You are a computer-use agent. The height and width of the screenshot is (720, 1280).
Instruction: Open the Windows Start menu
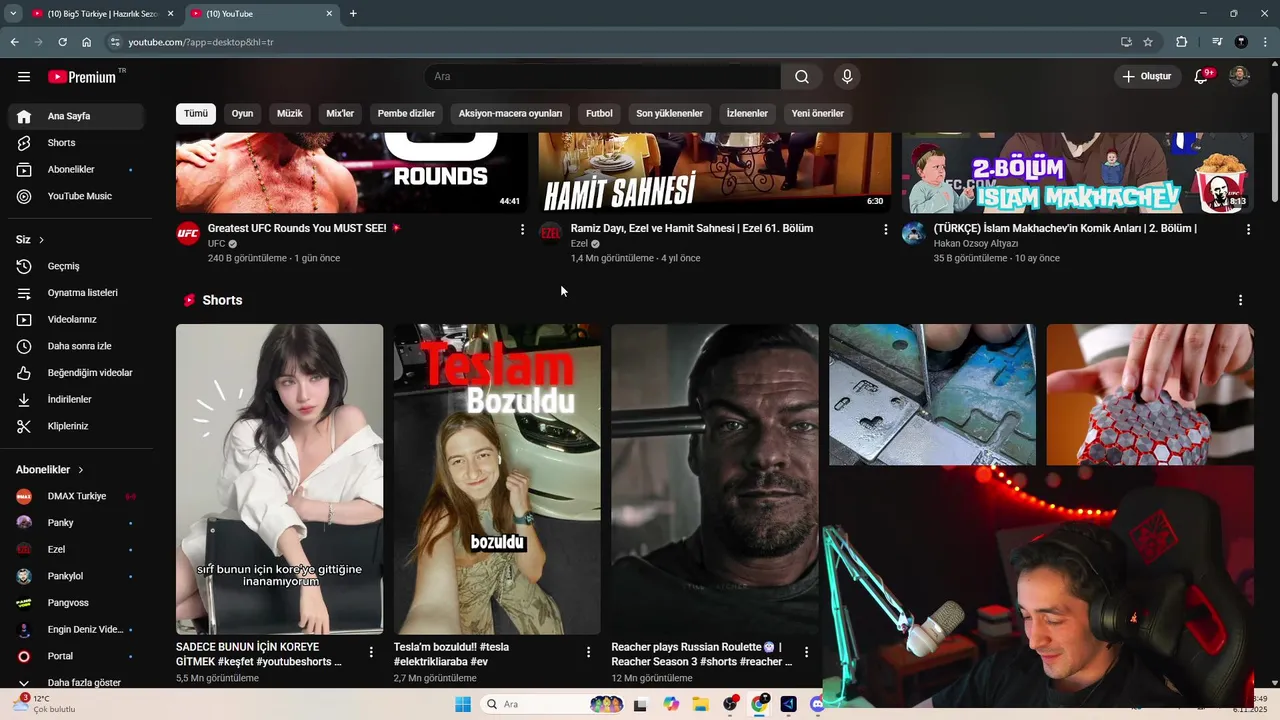(x=463, y=704)
